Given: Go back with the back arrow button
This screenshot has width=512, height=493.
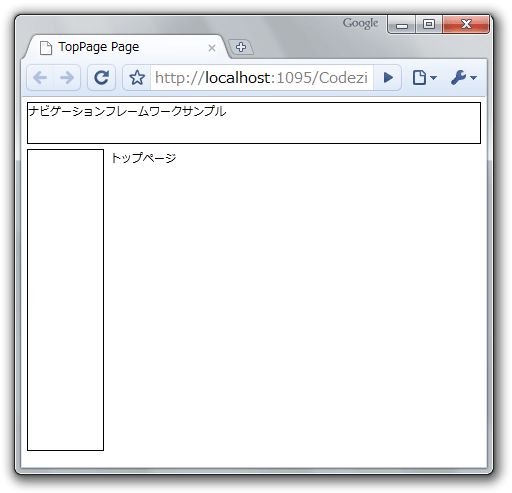Looking at the screenshot, I should [x=40, y=78].
